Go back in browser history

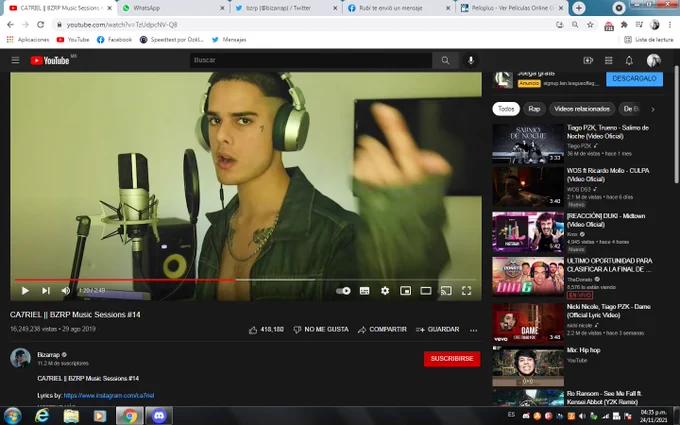(11, 25)
